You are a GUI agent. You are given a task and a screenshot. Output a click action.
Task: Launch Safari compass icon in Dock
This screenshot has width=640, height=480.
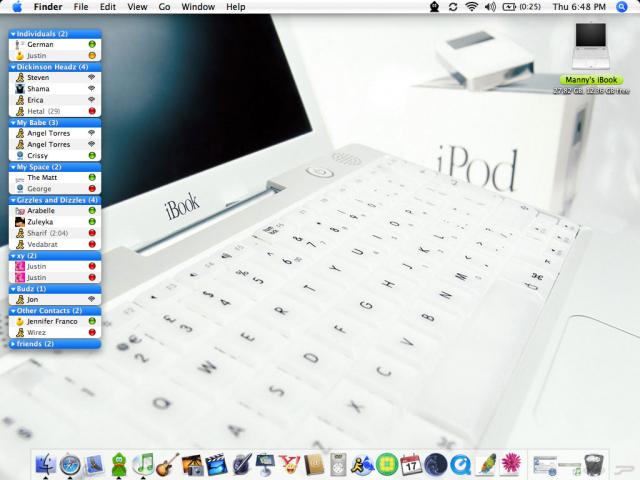click(70, 464)
